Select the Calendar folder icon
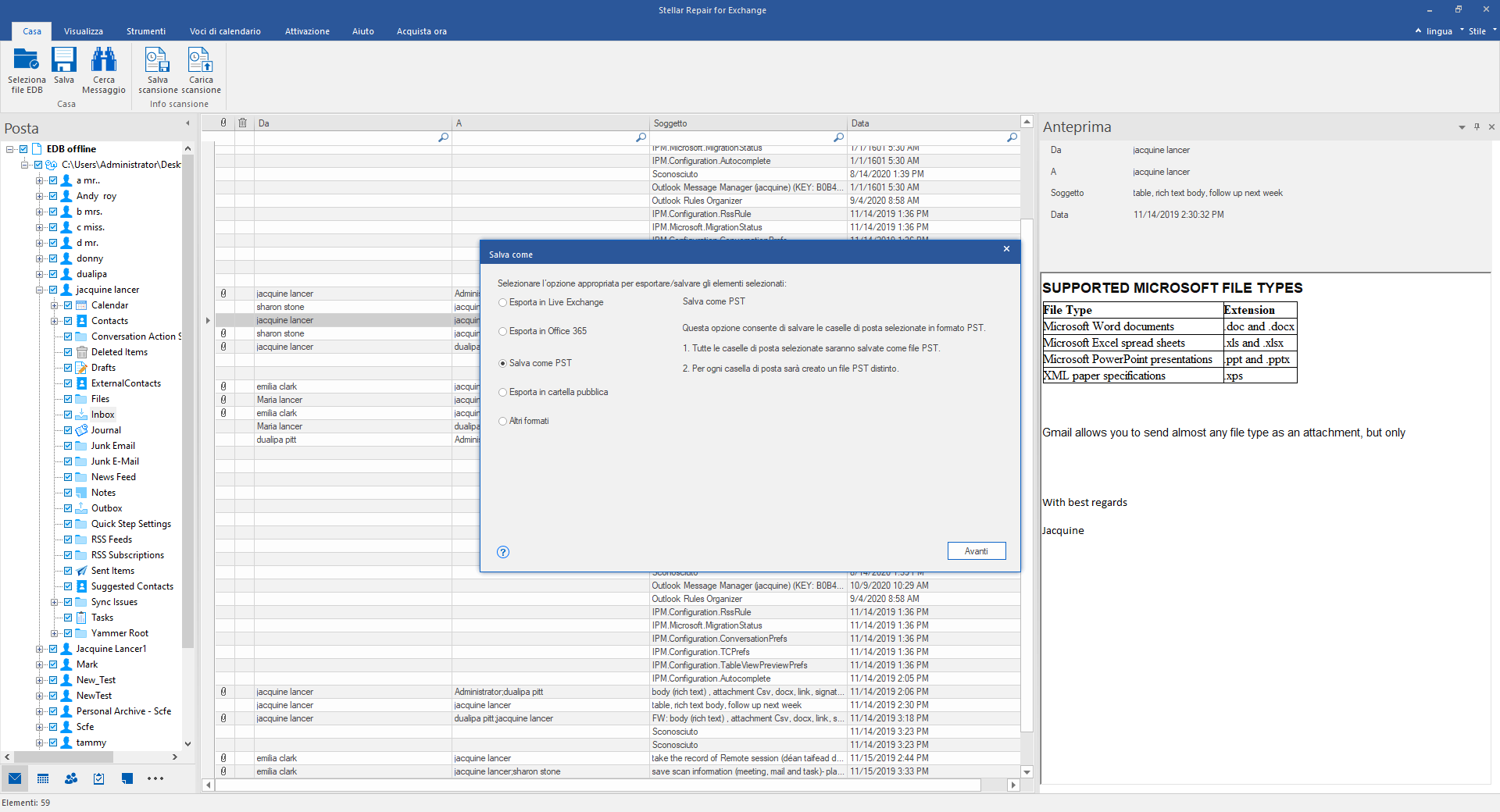 click(81, 305)
